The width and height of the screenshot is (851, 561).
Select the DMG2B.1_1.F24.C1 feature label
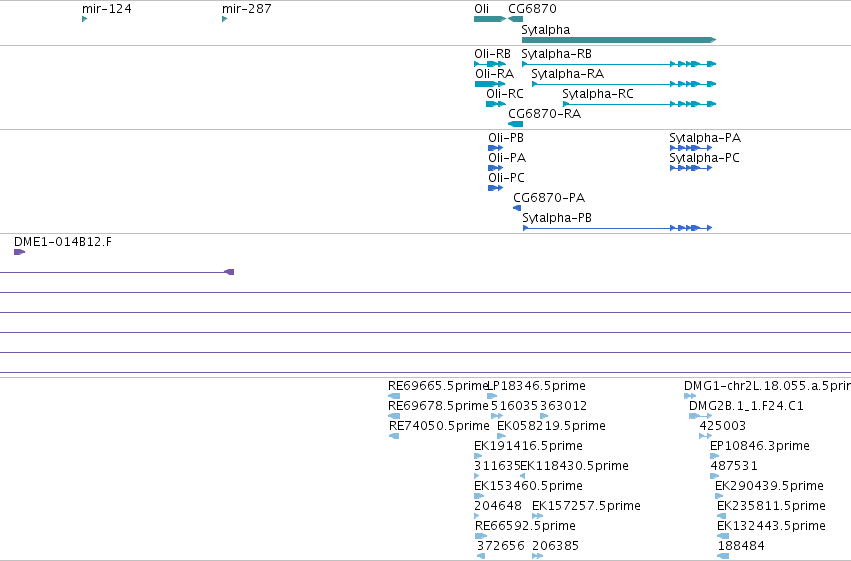click(746, 406)
